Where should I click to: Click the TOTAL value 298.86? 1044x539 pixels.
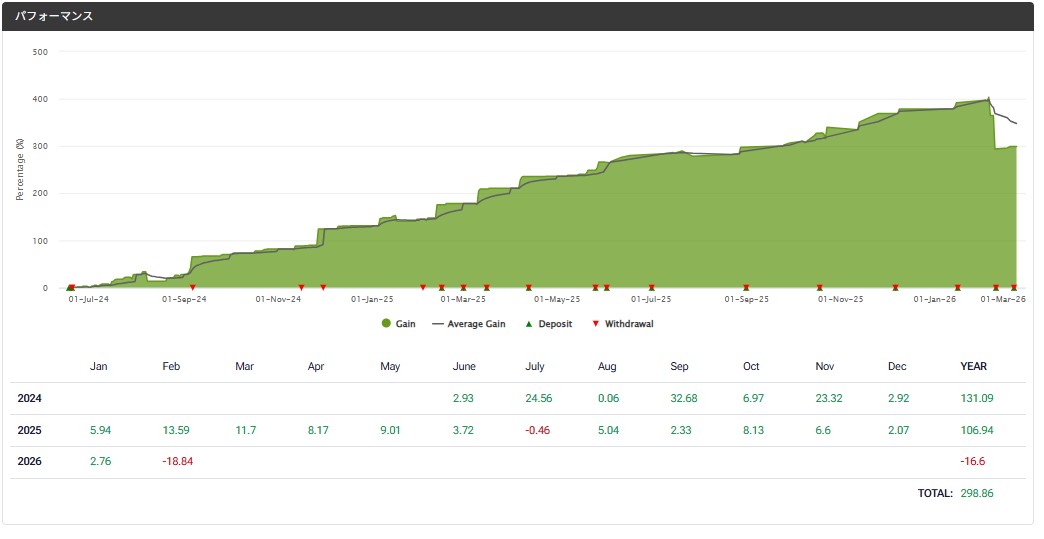976,493
